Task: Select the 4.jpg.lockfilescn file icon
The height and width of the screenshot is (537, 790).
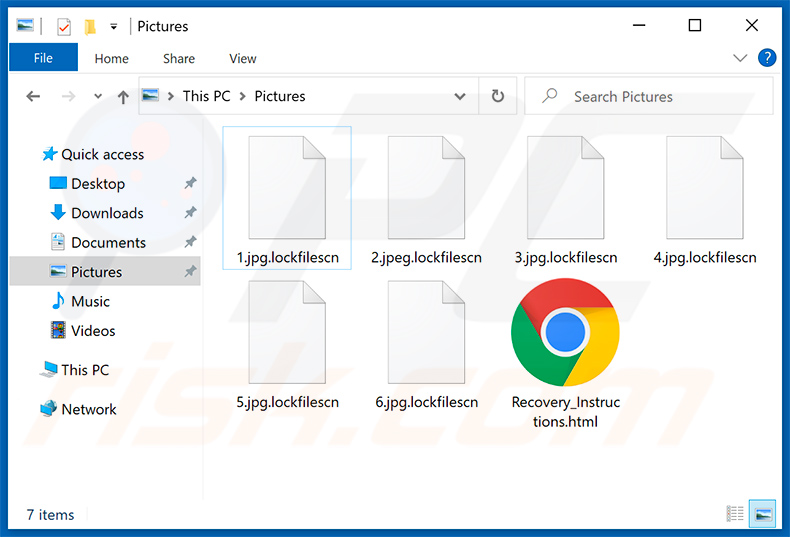Action: tap(705, 187)
